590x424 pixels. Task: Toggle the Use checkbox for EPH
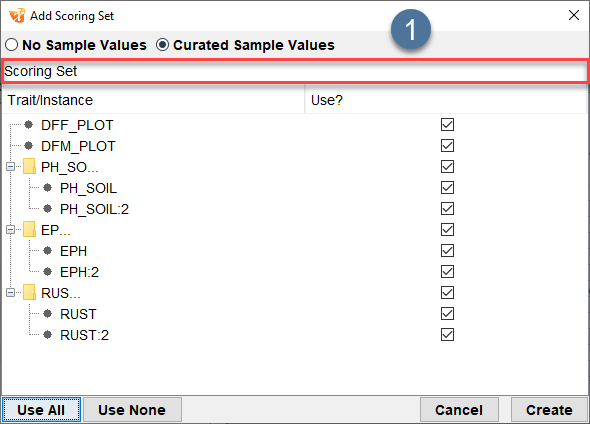[x=447, y=251]
